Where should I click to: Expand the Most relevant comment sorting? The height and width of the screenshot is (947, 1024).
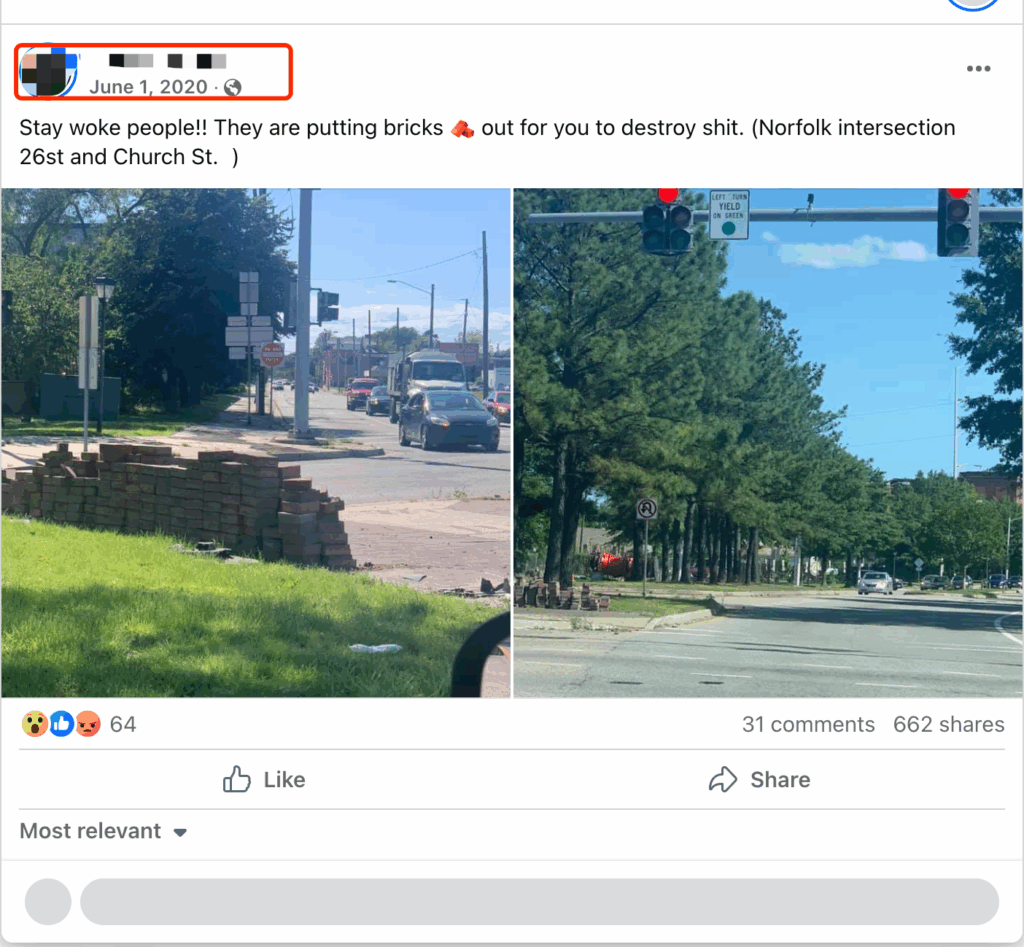click(x=103, y=831)
